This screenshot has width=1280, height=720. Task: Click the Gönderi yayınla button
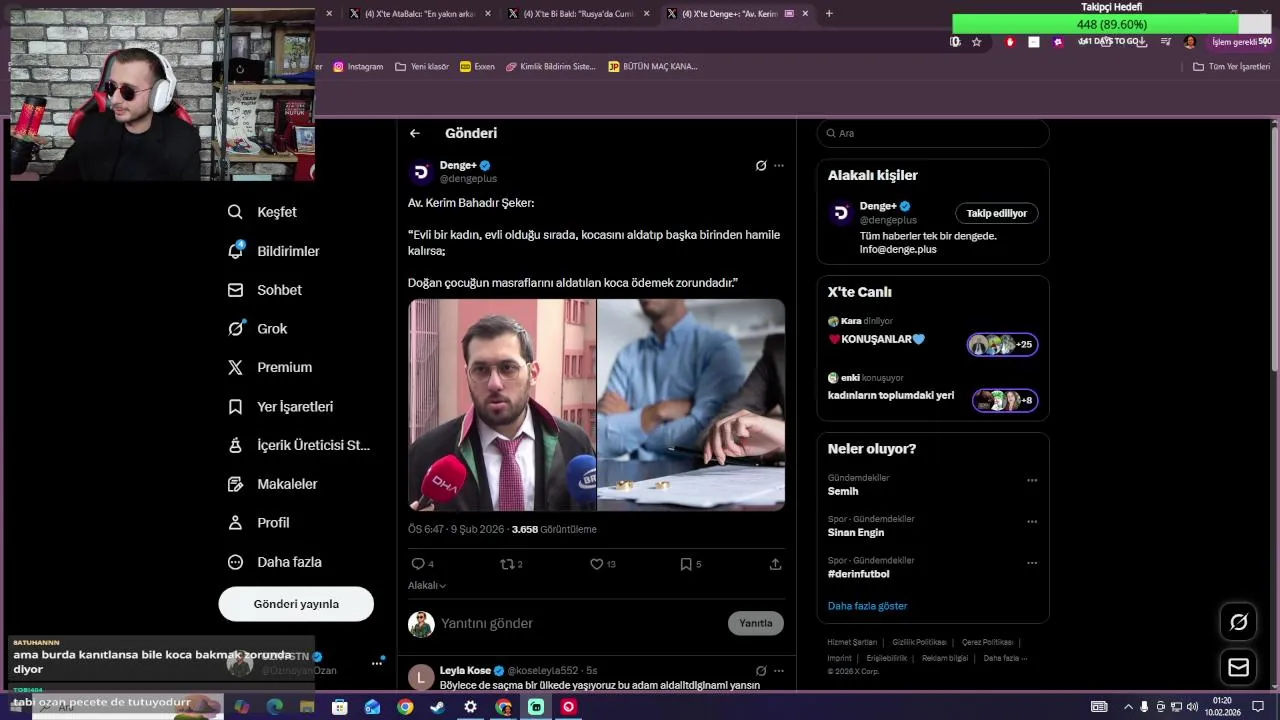[x=296, y=604]
